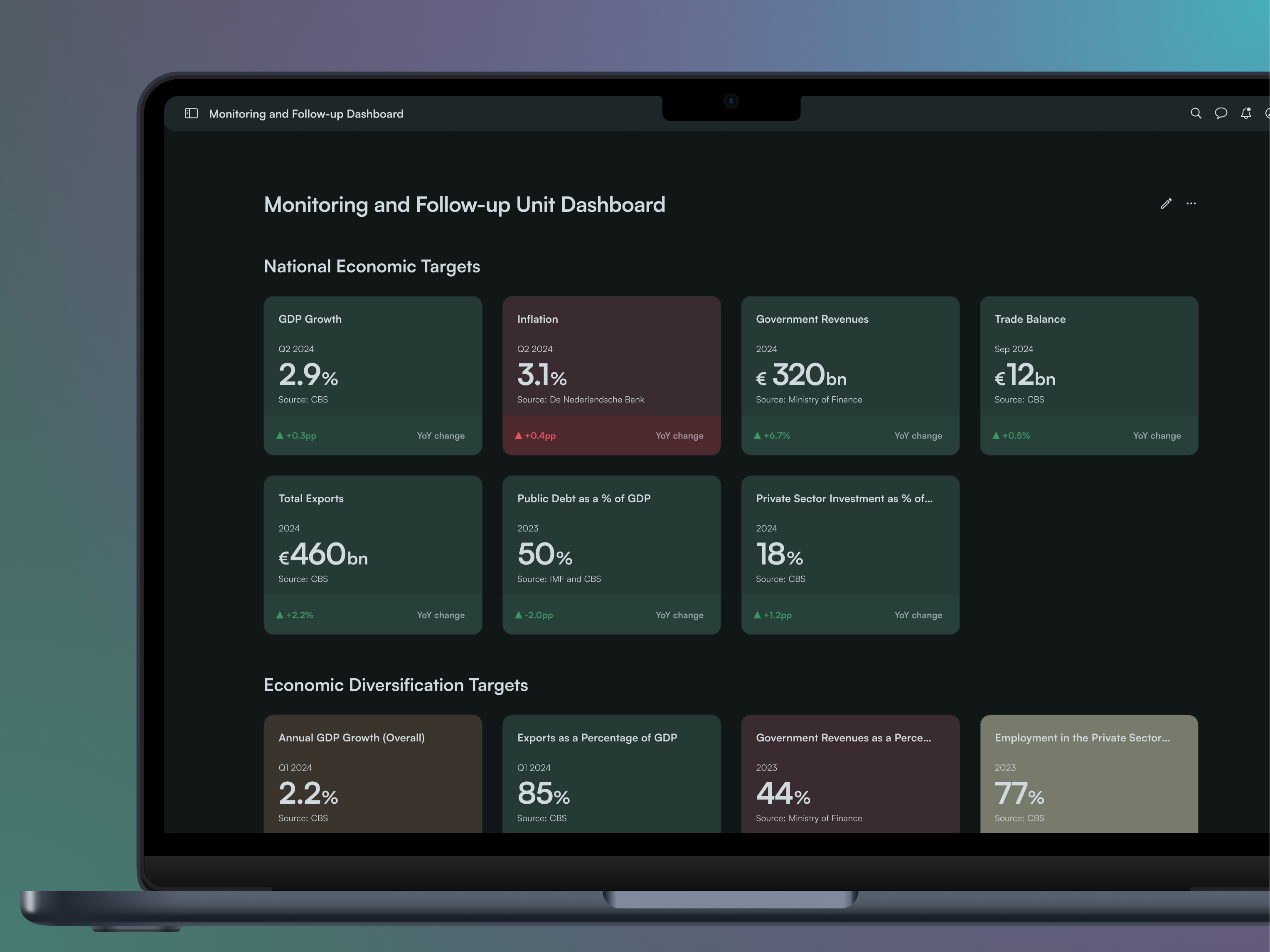The width and height of the screenshot is (1270, 952).
Task: Open the comments chat bubble
Action: click(1221, 114)
